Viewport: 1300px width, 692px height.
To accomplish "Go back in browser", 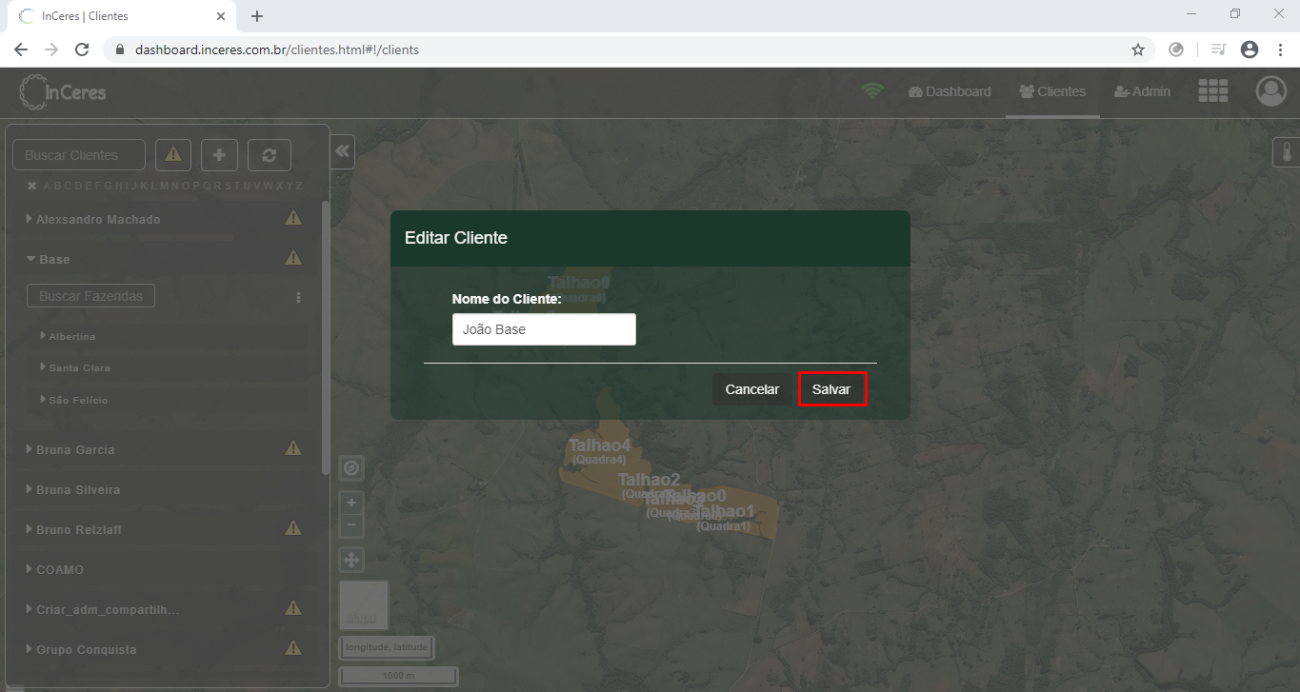I will pos(21,49).
